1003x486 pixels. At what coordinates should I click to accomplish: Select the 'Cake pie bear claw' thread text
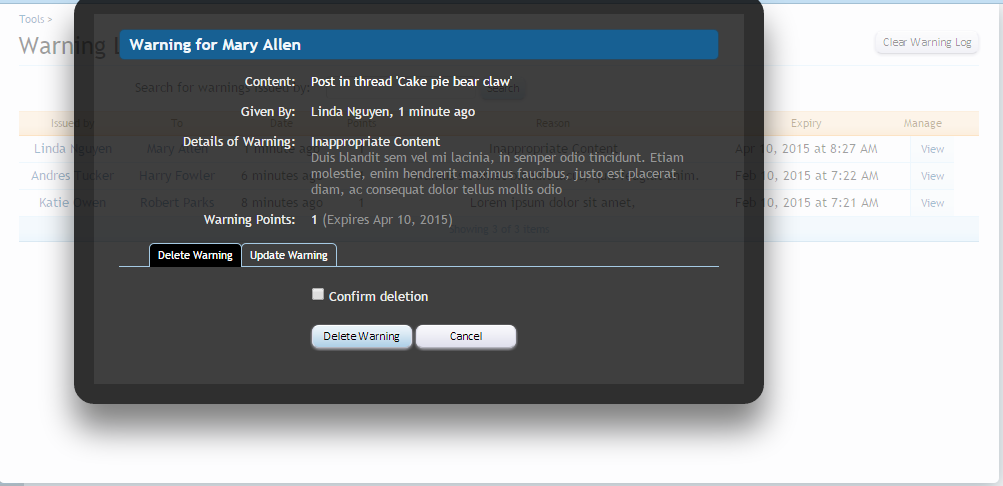(x=455, y=82)
